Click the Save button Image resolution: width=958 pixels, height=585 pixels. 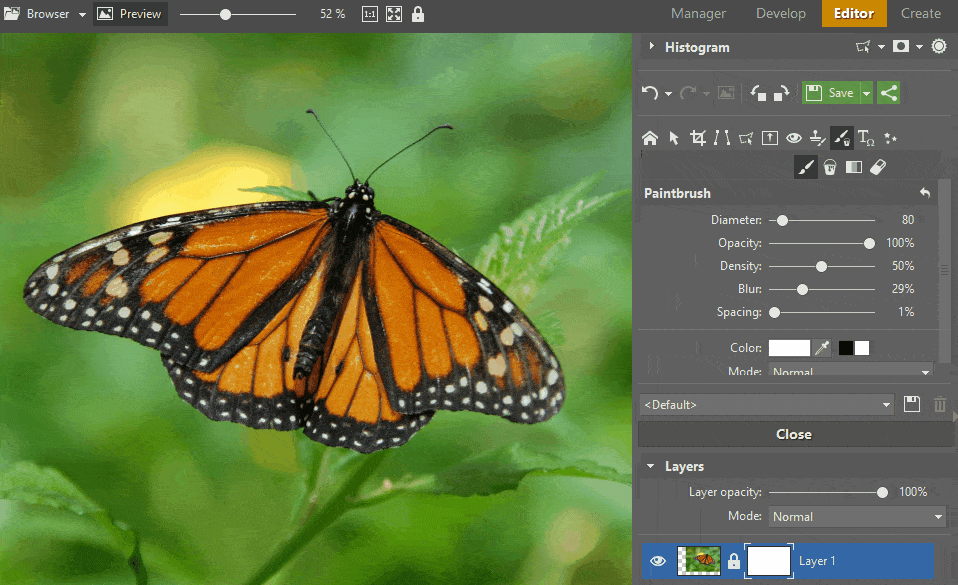830,93
